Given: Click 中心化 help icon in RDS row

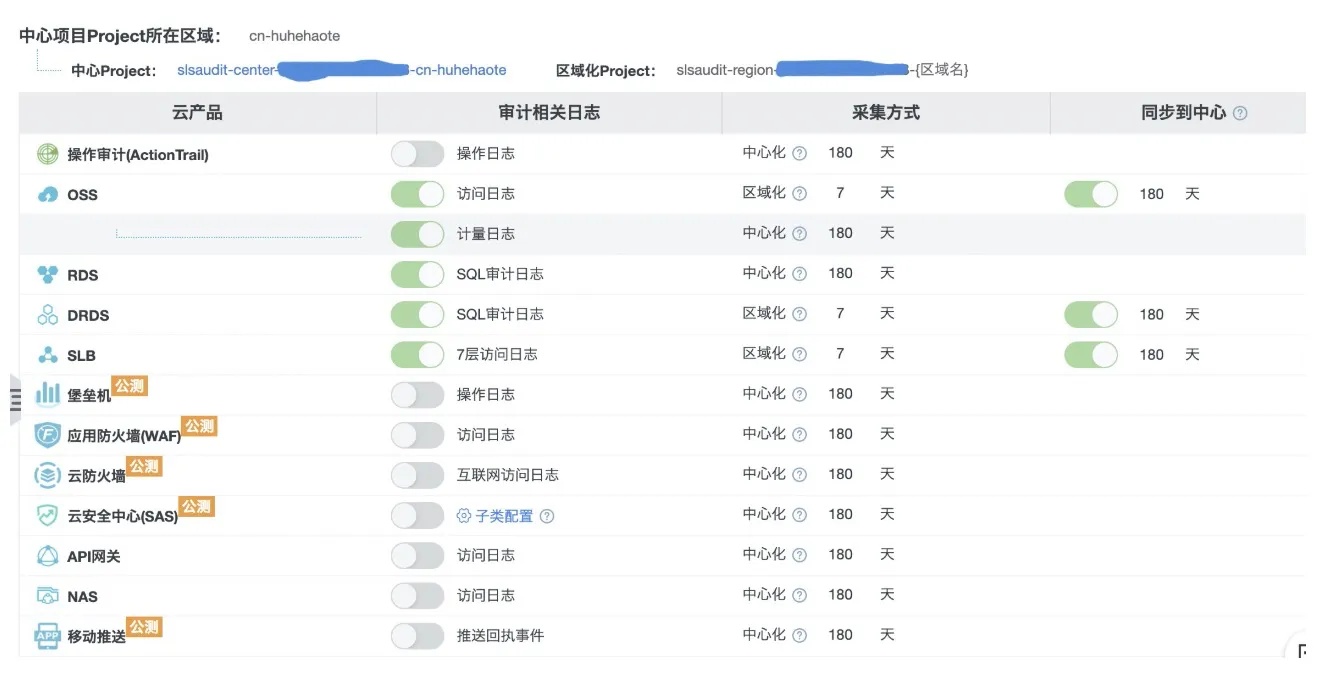Looking at the screenshot, I should pos(799,274).
